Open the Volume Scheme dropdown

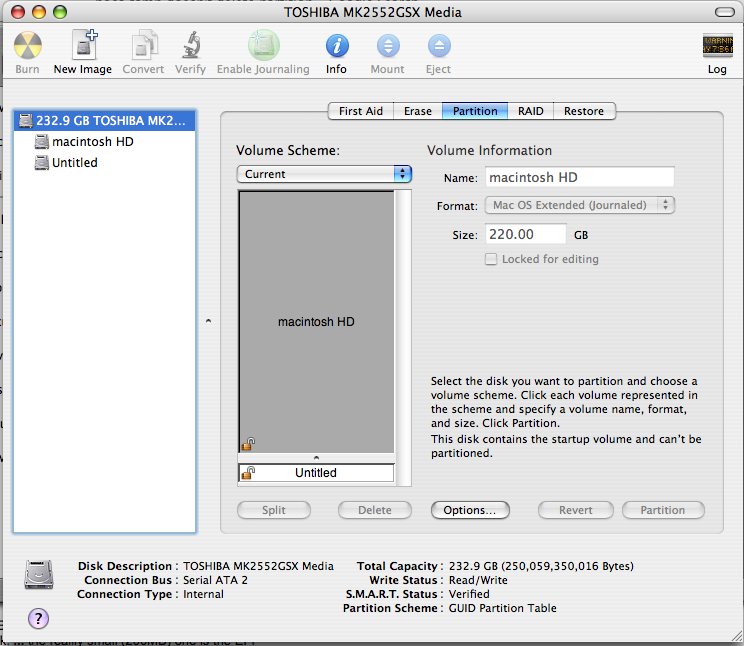324,174
